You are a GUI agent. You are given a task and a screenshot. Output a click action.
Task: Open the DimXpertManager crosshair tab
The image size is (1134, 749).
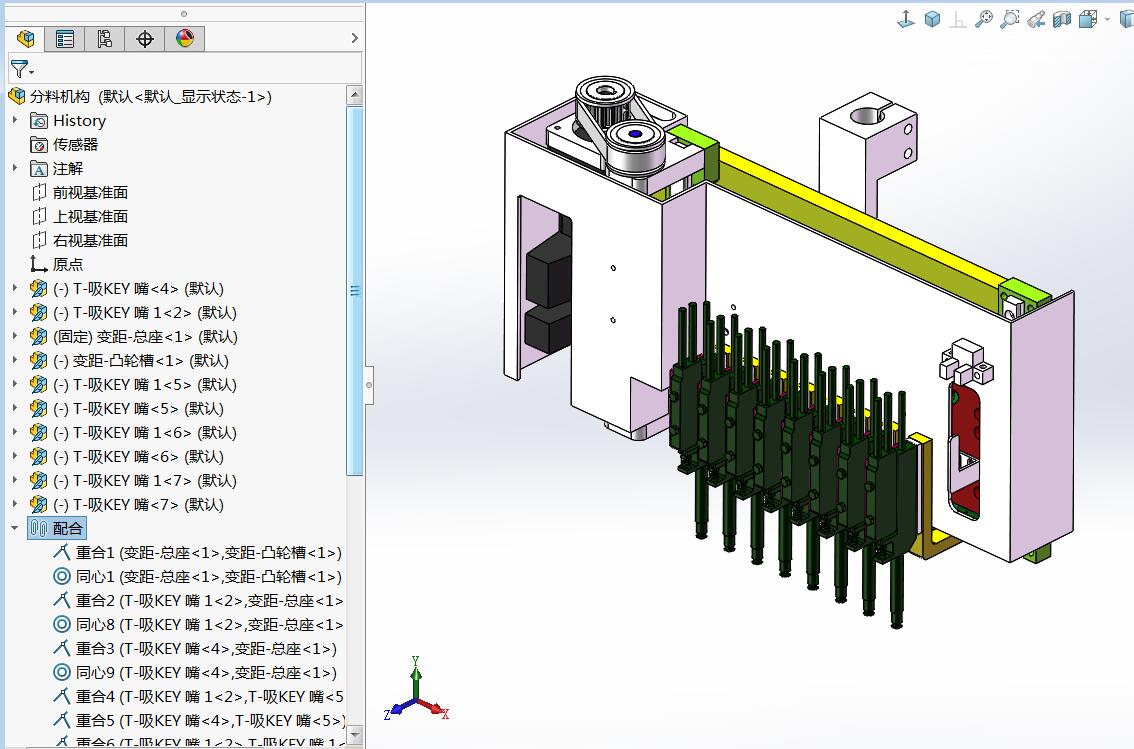[x=145, y=38]
